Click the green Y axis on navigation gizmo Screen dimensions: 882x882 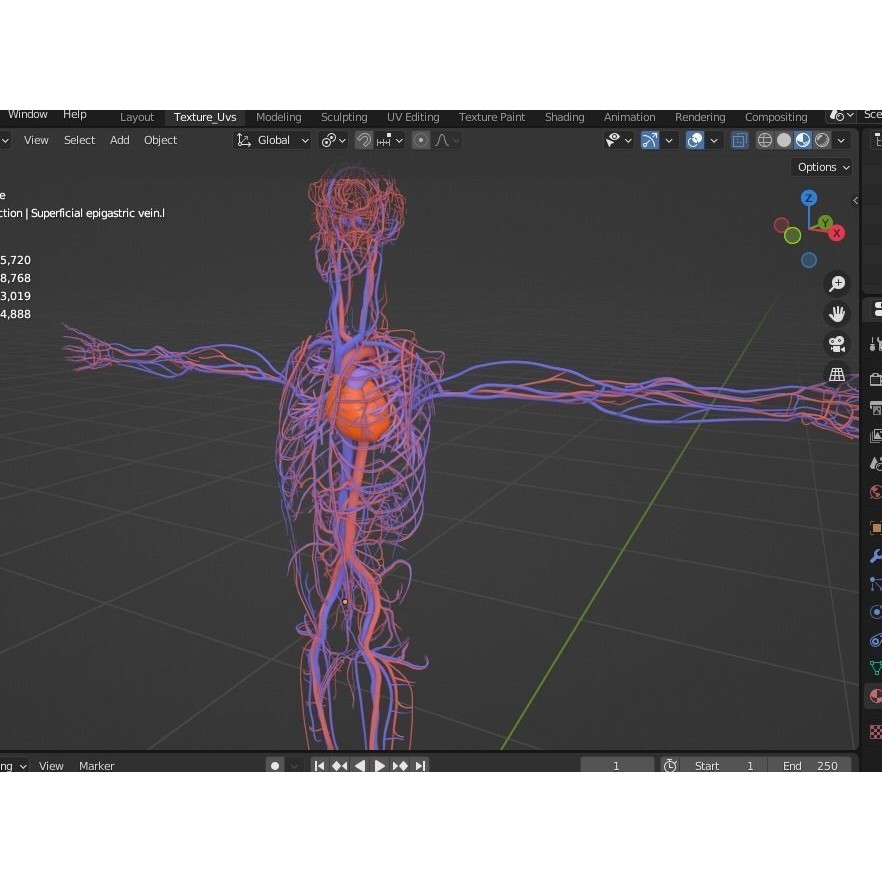(x=825, y=221)
